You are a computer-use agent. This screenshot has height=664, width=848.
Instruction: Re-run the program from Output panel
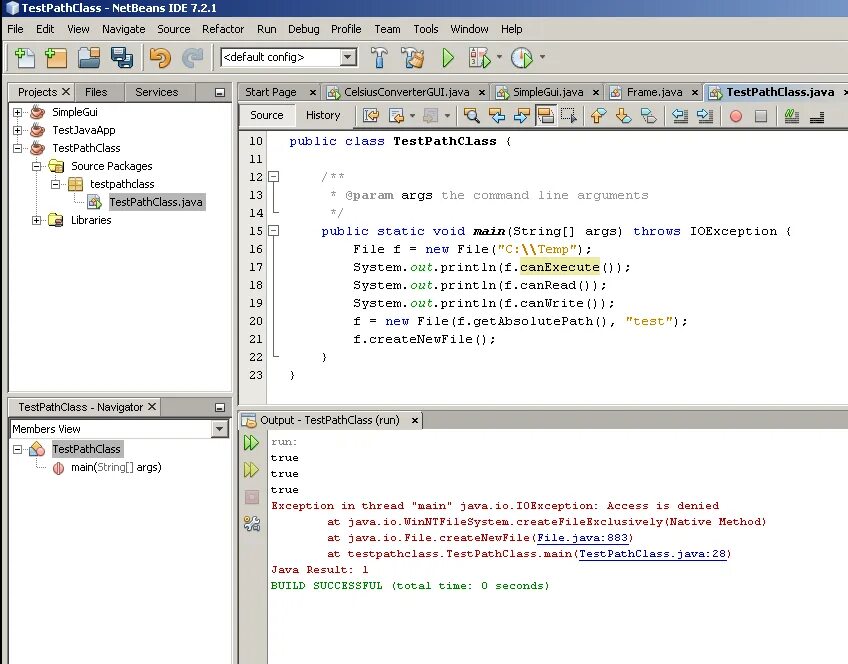(x=251, y=443)
